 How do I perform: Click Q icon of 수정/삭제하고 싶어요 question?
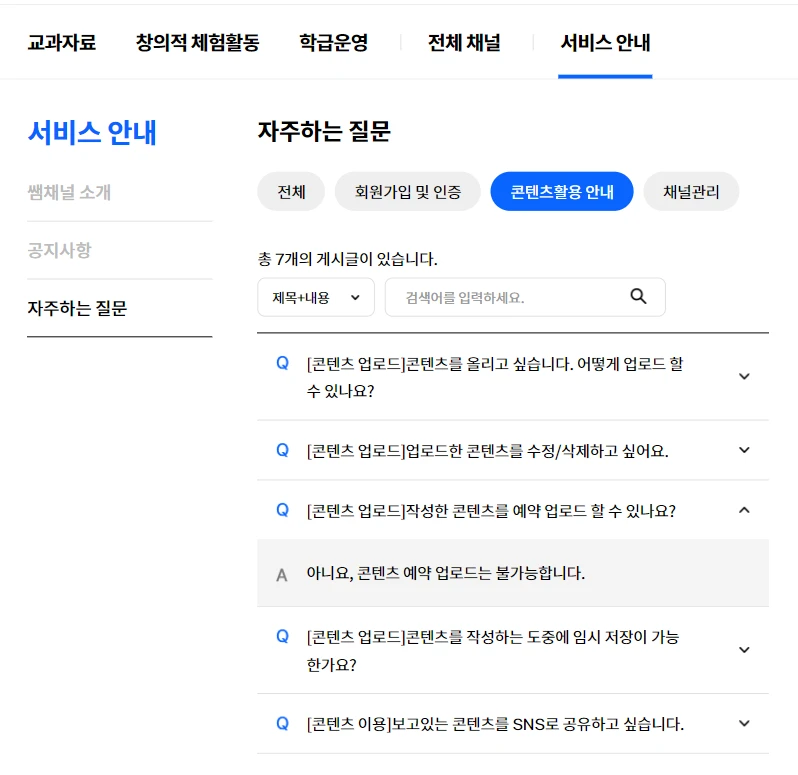[282, 450]
